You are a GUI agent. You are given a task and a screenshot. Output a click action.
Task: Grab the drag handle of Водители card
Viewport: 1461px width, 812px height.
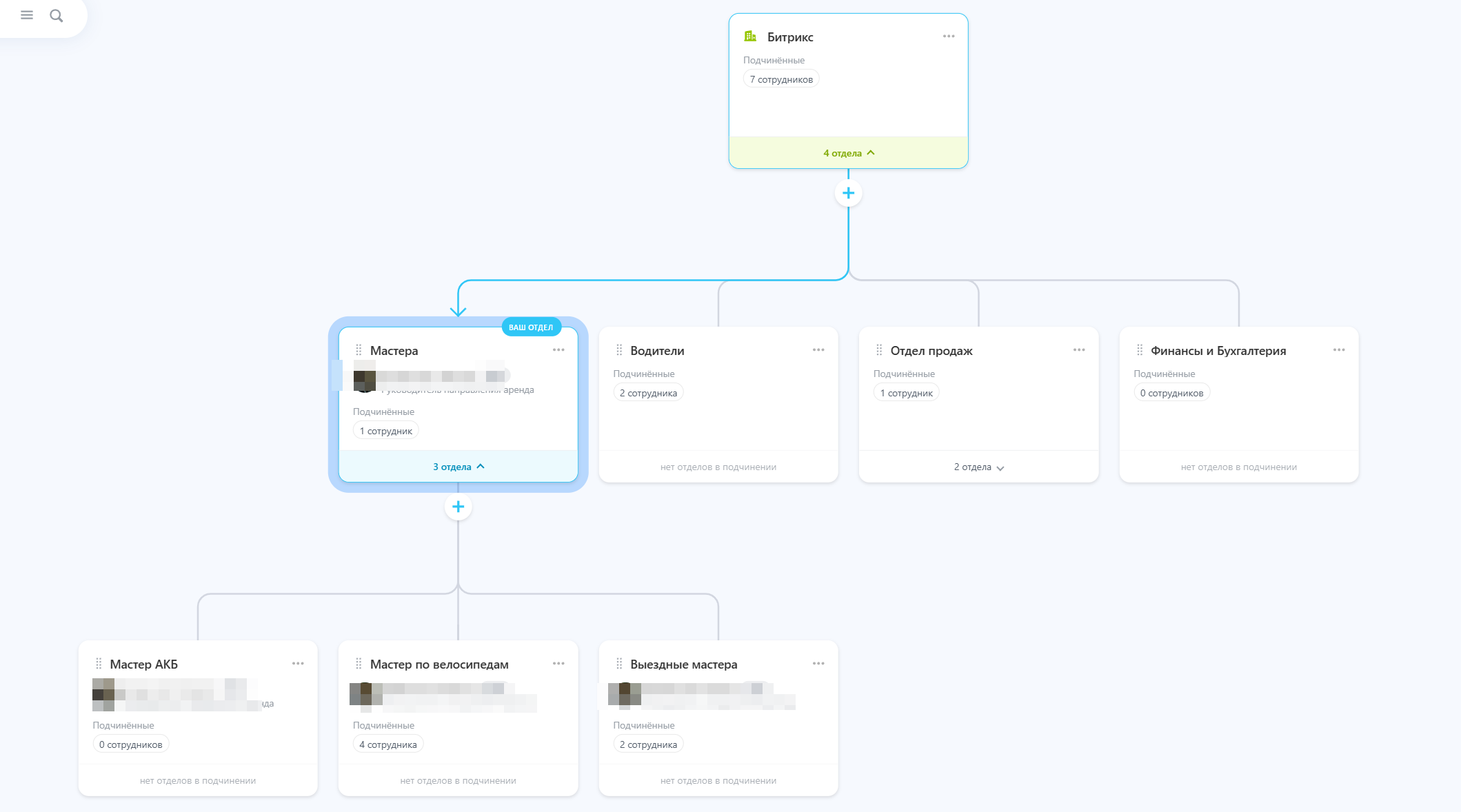[x=619, y=350]
